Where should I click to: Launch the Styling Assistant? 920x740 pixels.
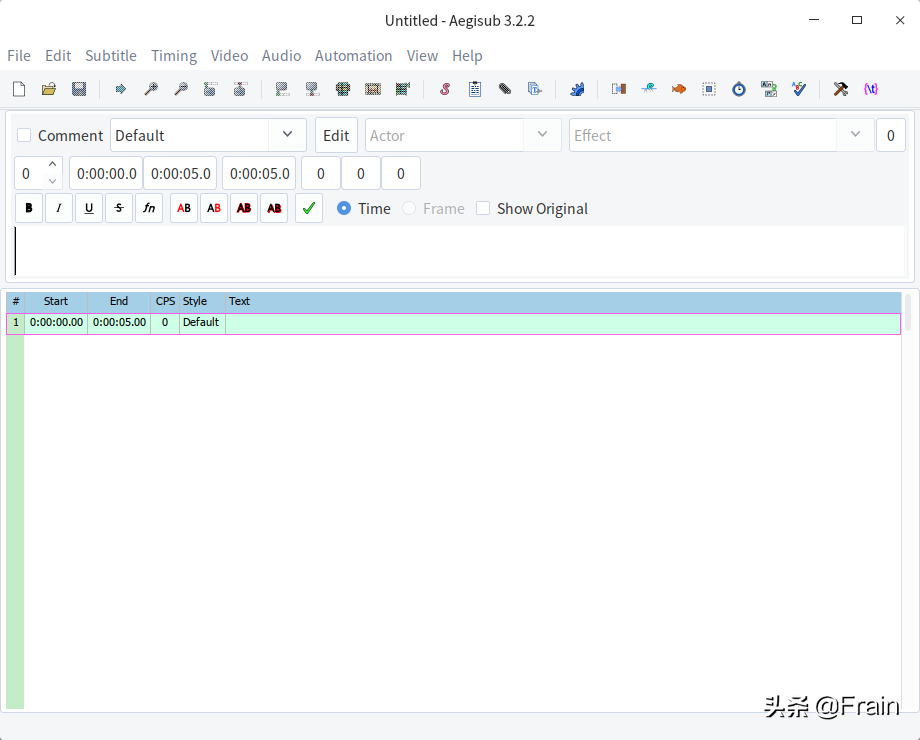point(648,89)
